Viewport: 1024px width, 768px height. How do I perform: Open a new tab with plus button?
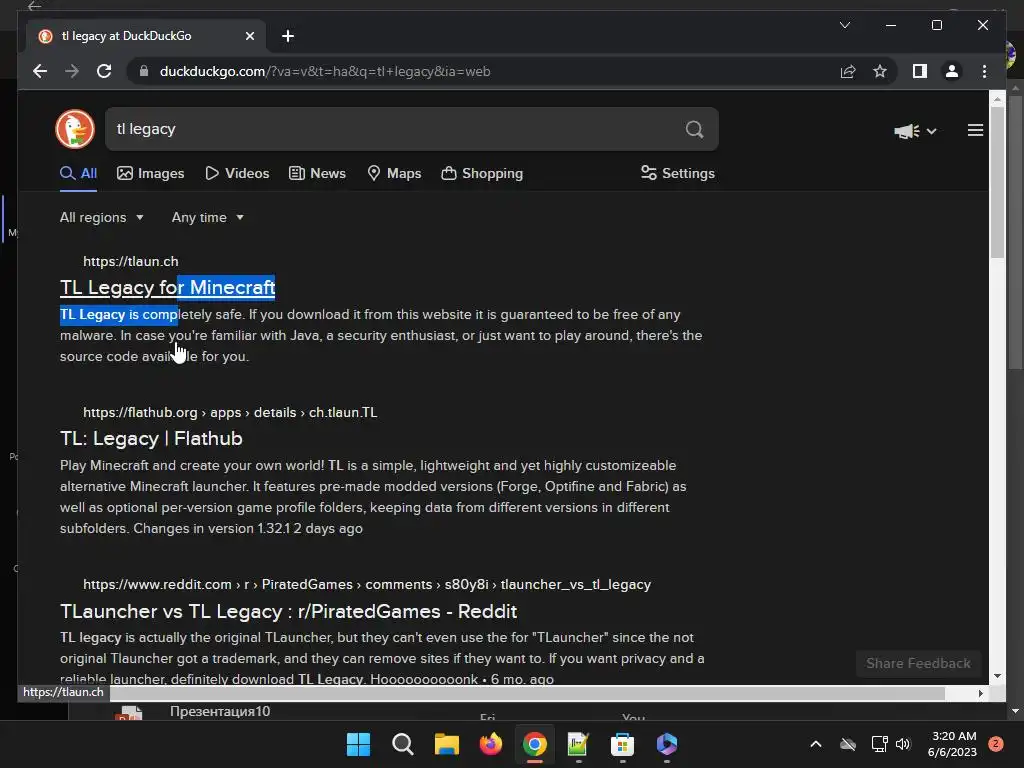click(x=288, y=36)
